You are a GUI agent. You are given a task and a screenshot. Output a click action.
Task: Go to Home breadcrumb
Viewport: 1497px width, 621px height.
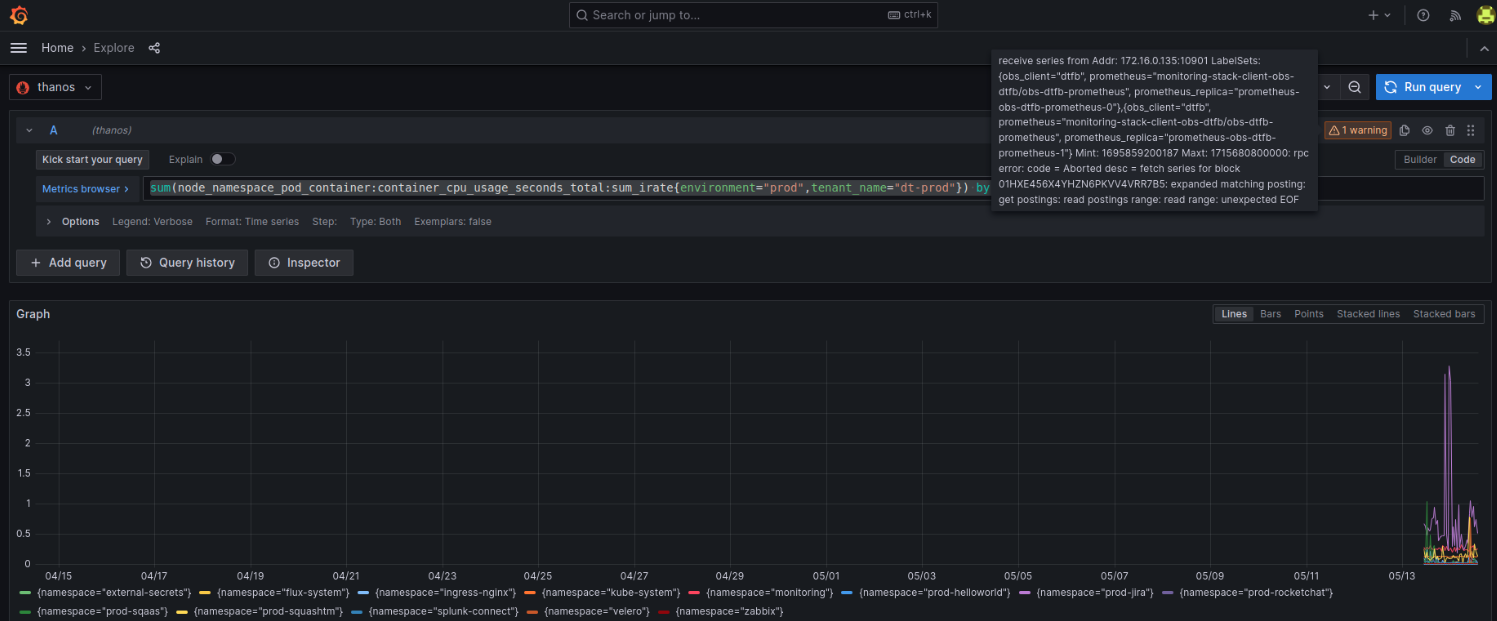[x=57, y=48]
